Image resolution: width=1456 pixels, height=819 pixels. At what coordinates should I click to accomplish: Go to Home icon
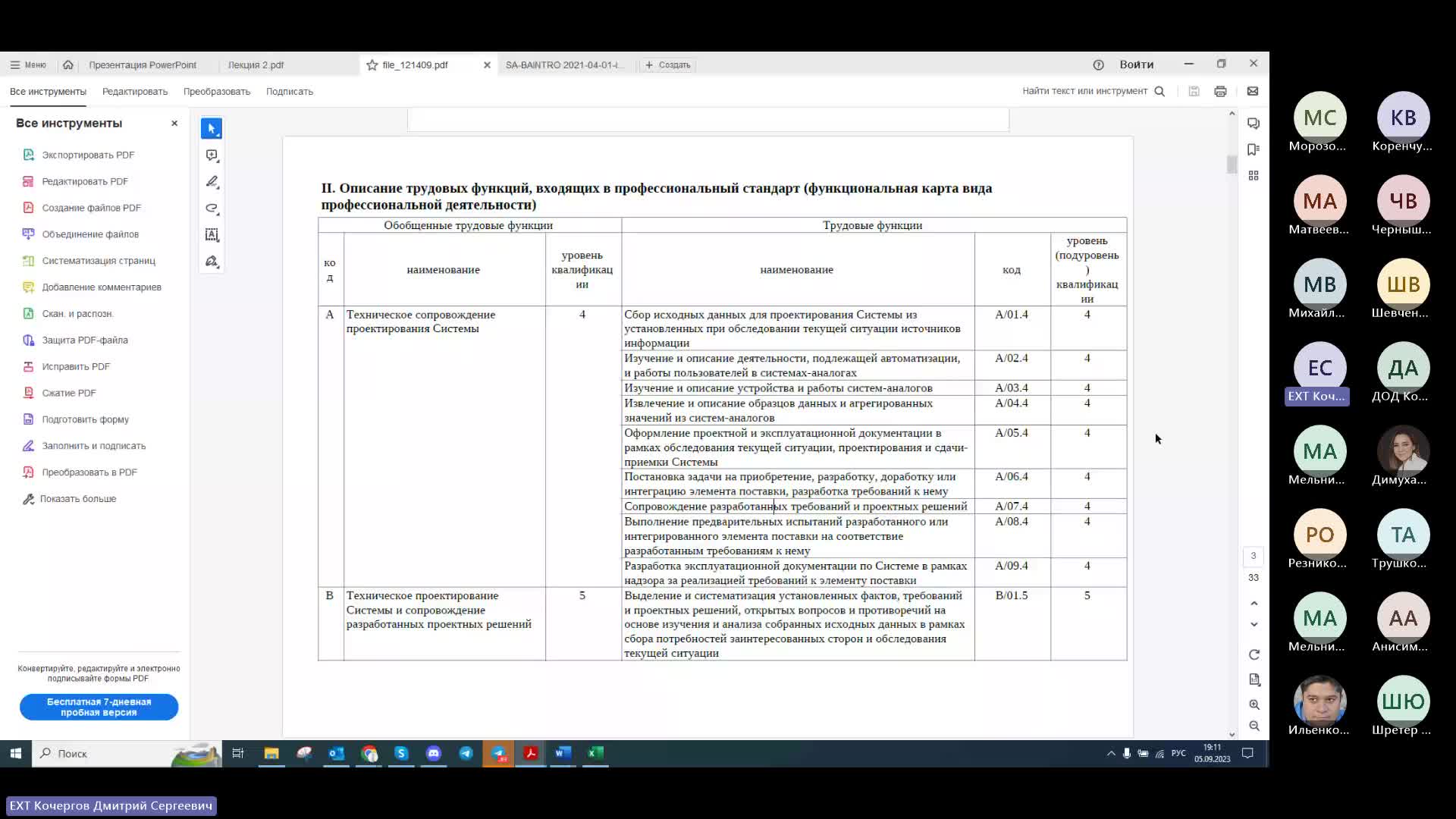(68, 65)
